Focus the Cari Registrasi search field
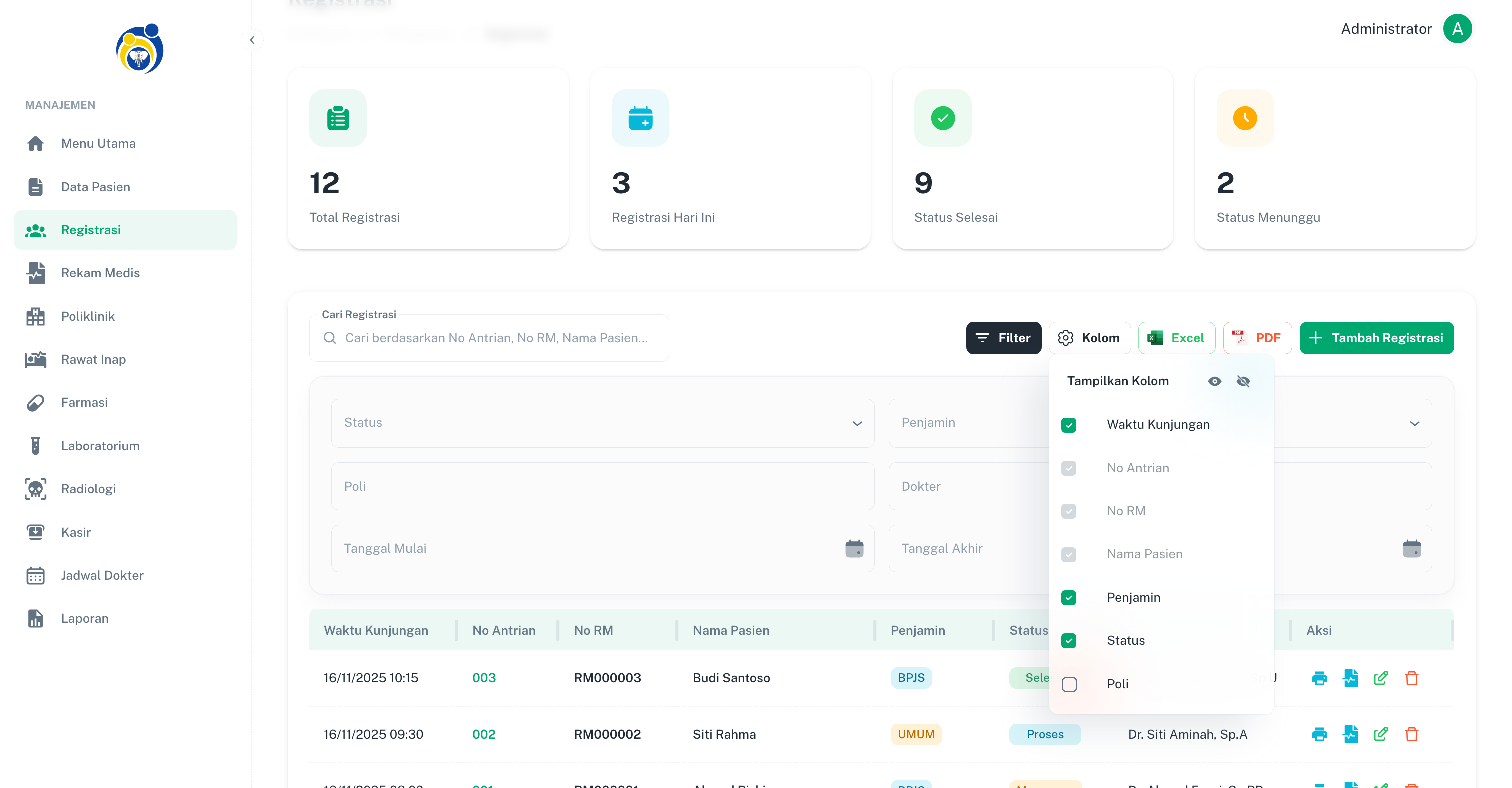 click(x=496, y=338)
